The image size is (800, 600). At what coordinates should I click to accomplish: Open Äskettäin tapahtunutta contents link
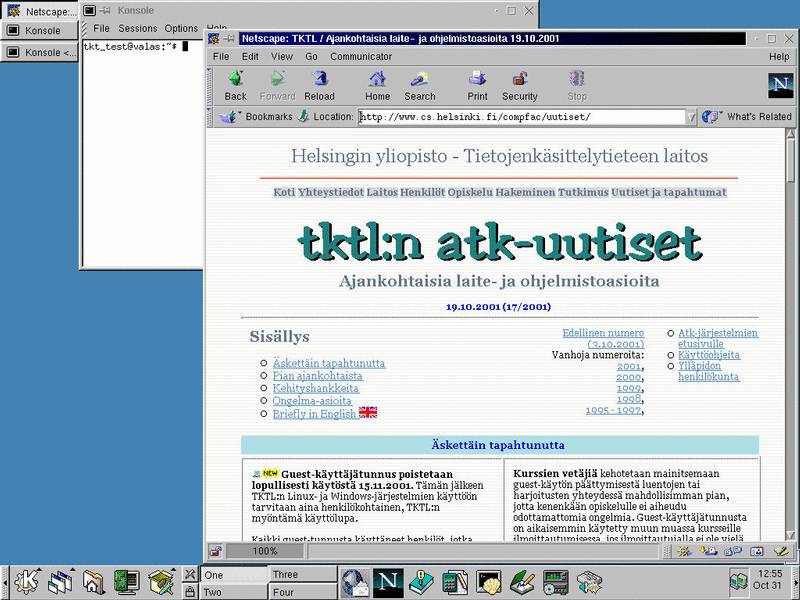[329, 363]
